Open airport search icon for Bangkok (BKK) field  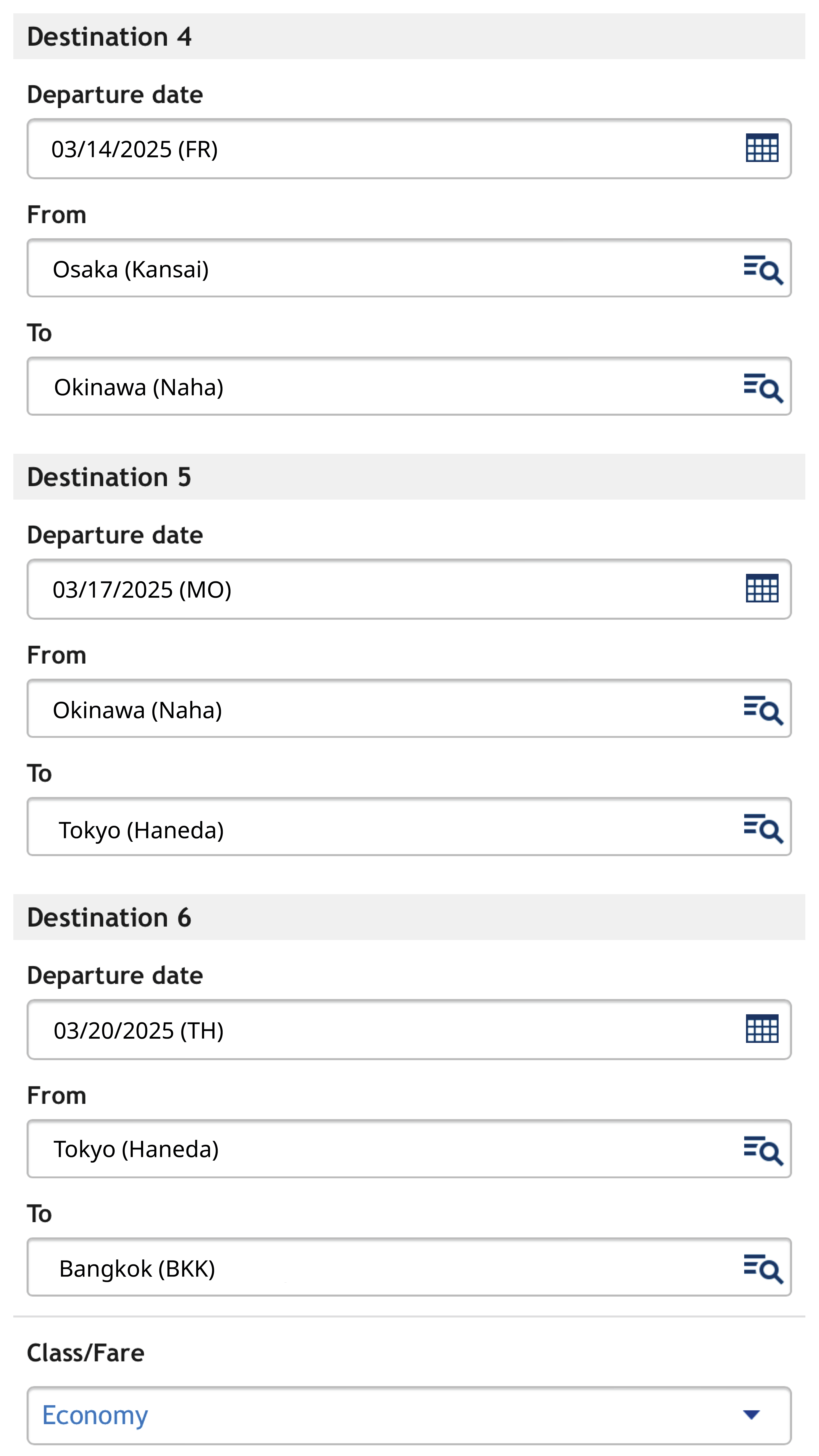pos(762,1268)
